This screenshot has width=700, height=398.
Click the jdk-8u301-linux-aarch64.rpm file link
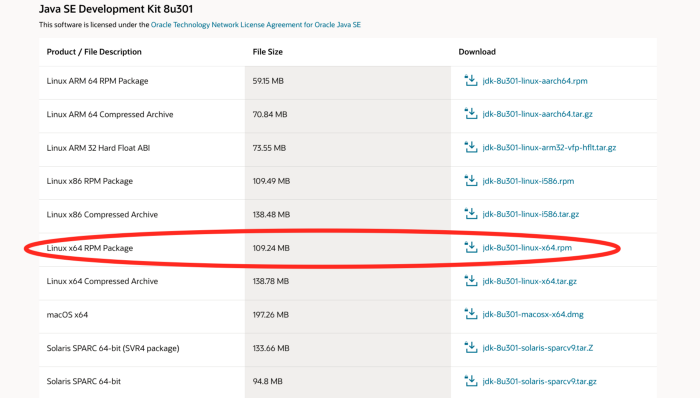[x=535, y=81]
